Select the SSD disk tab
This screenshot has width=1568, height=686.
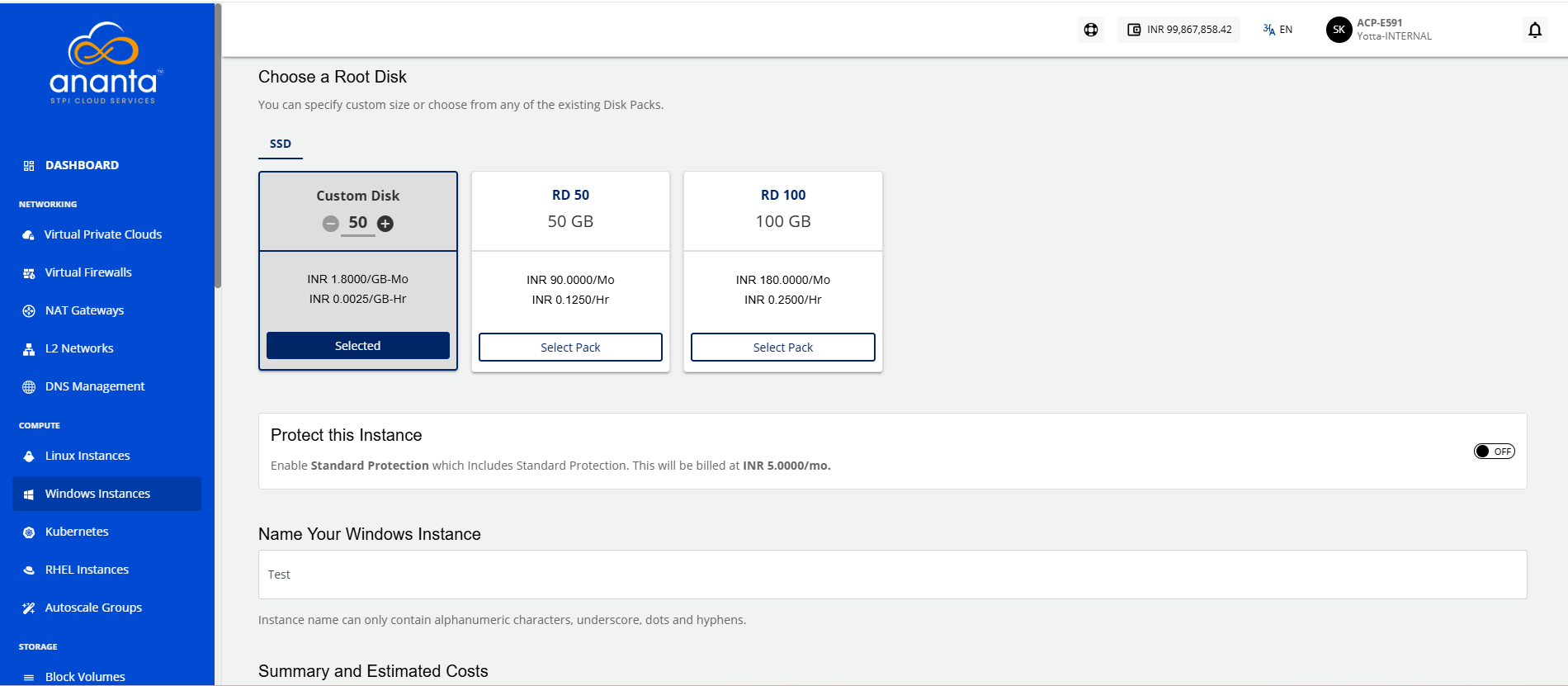click(x=281, y=144)
